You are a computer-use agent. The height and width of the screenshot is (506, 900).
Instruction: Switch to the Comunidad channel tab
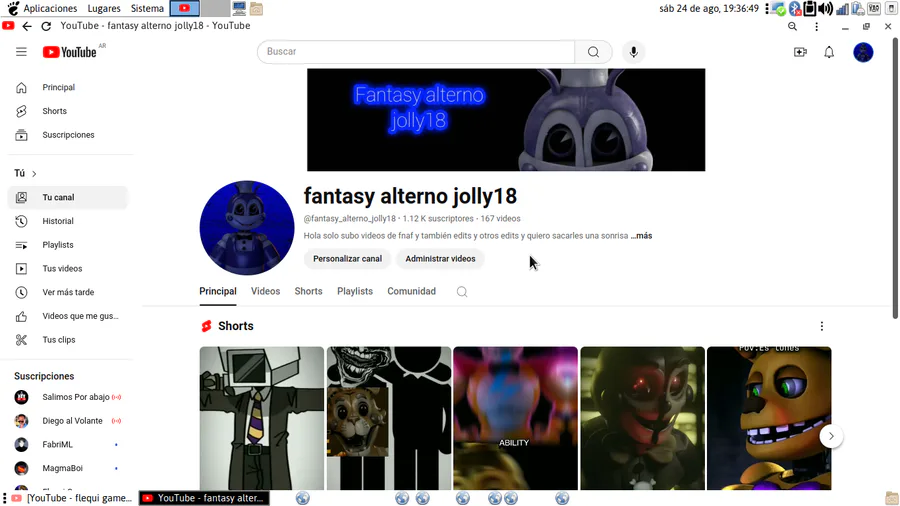point(411,291)
